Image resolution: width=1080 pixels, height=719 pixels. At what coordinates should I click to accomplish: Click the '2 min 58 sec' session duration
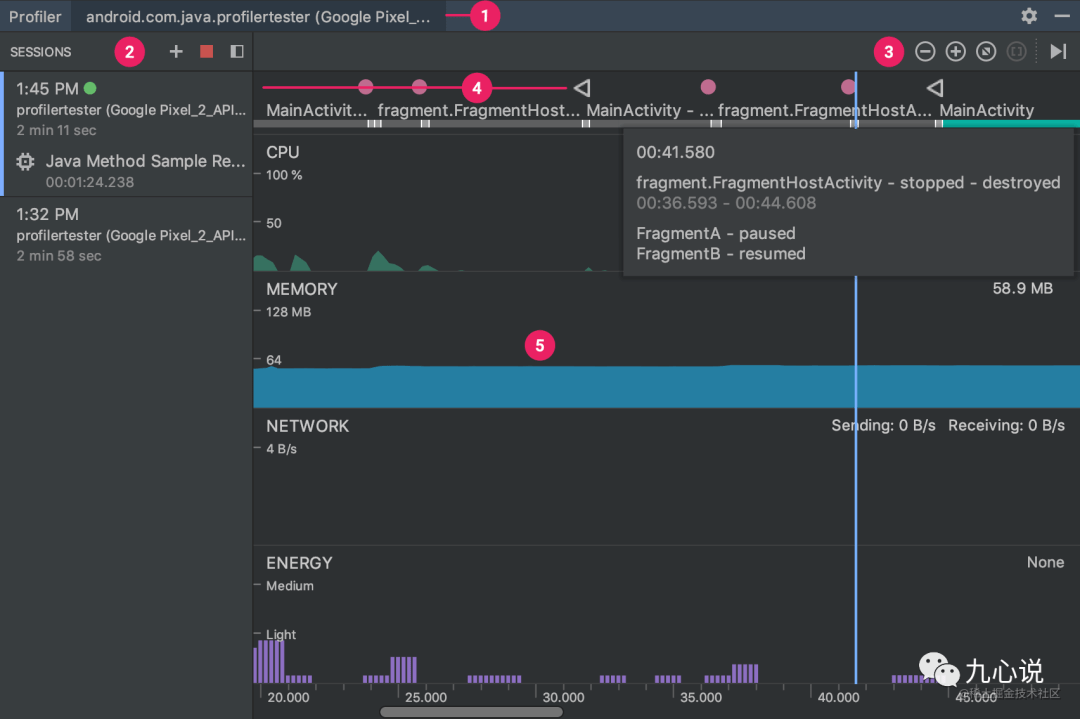(x=59, y=256)
